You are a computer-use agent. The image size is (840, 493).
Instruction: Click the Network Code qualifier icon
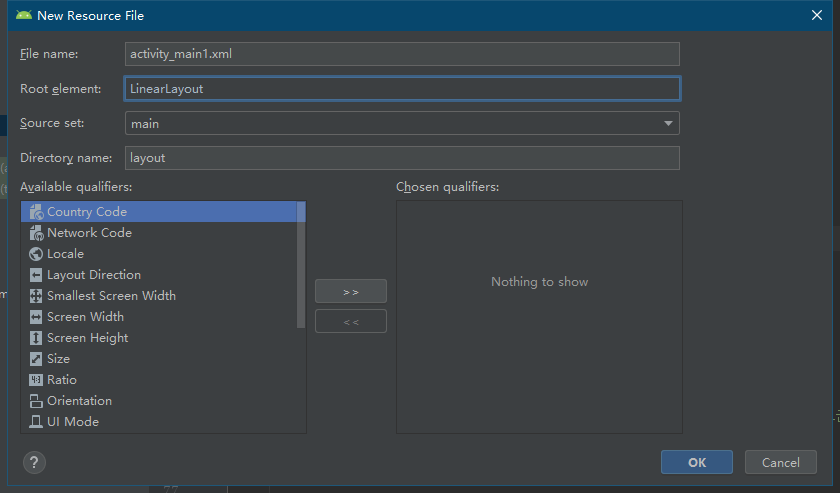pos(36,233)
